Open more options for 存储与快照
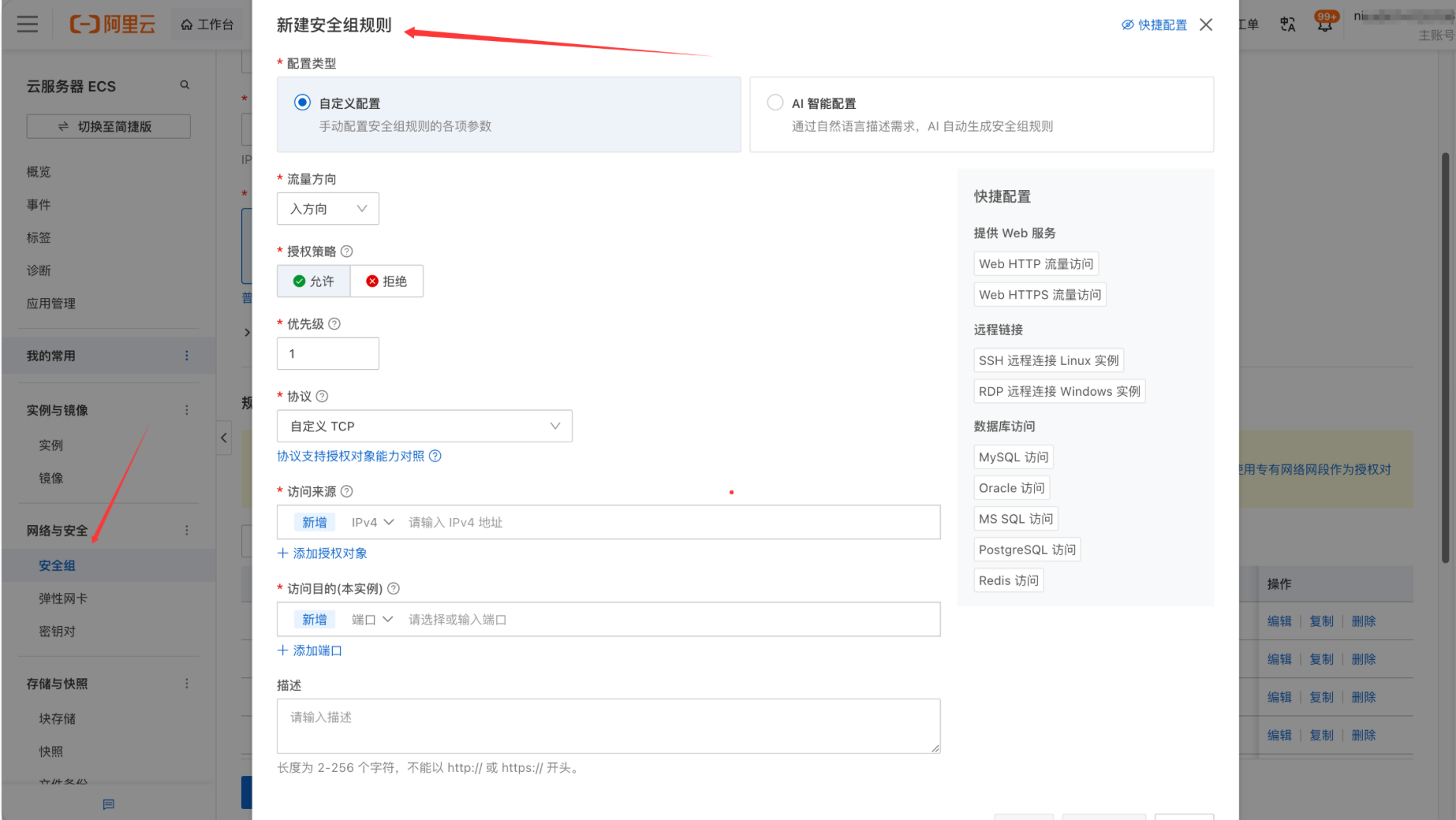Image resolution: width=1456 pixels, height=820 pixels. (x=187, y=684)
